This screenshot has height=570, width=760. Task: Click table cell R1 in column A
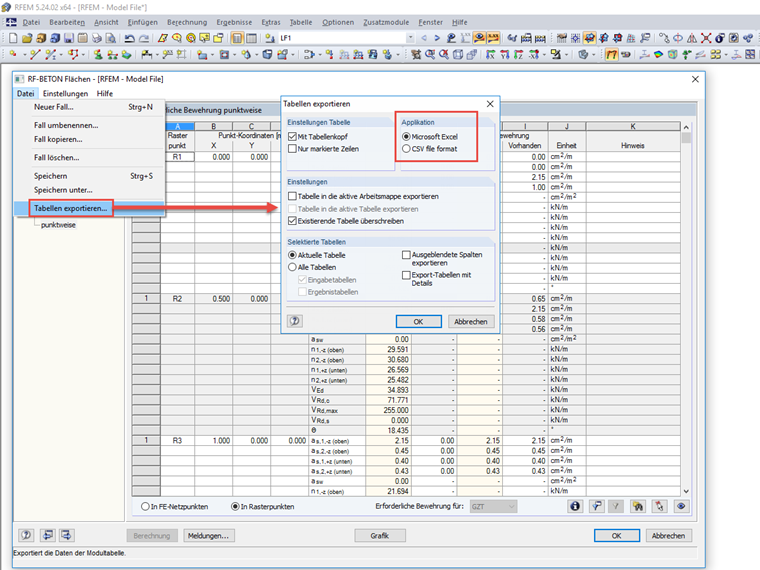[177, 157]
